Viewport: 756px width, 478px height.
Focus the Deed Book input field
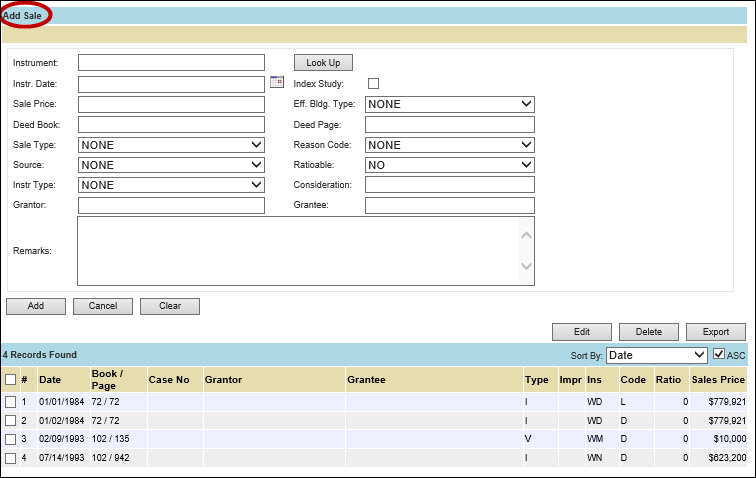pyautogui.click(x=171, y=124)
